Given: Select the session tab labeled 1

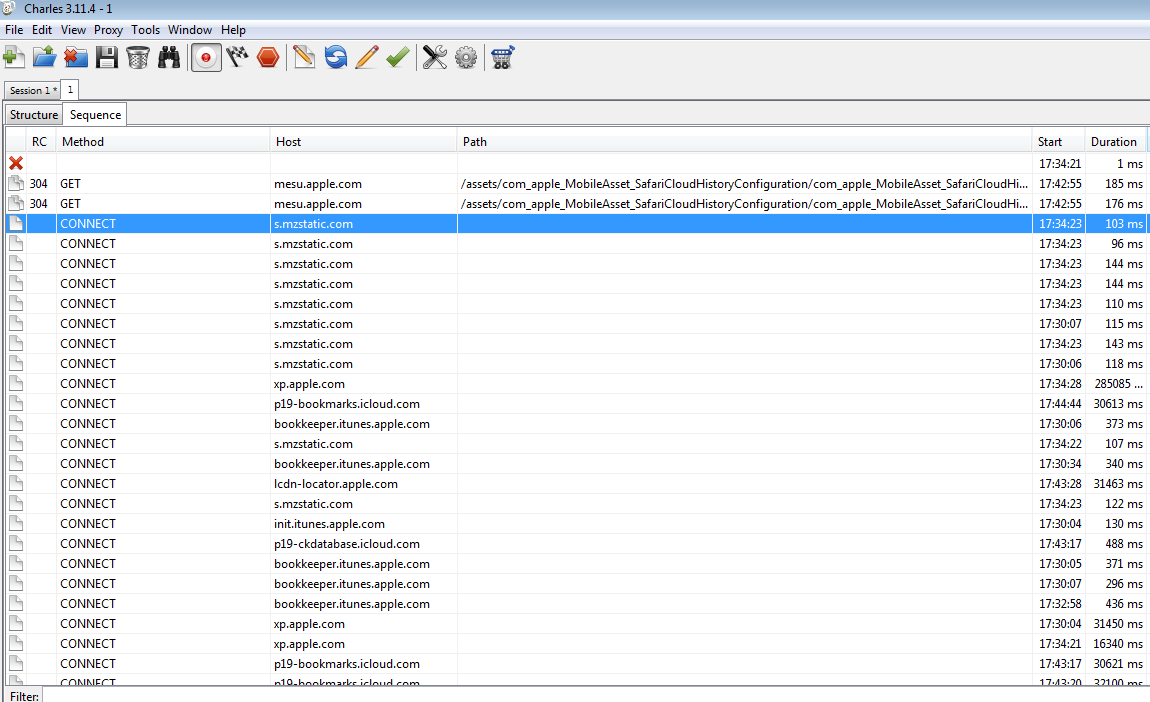Looking at the screenshot, I should tap(70, 89).
